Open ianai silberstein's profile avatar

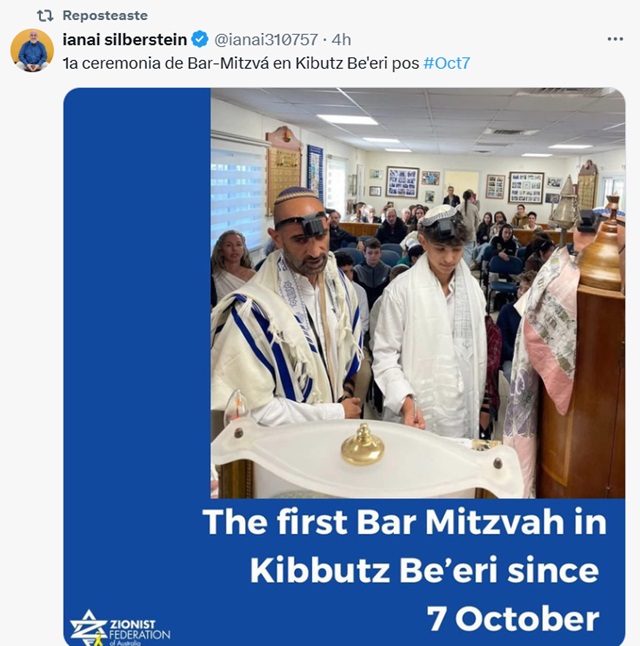[32, 50]
